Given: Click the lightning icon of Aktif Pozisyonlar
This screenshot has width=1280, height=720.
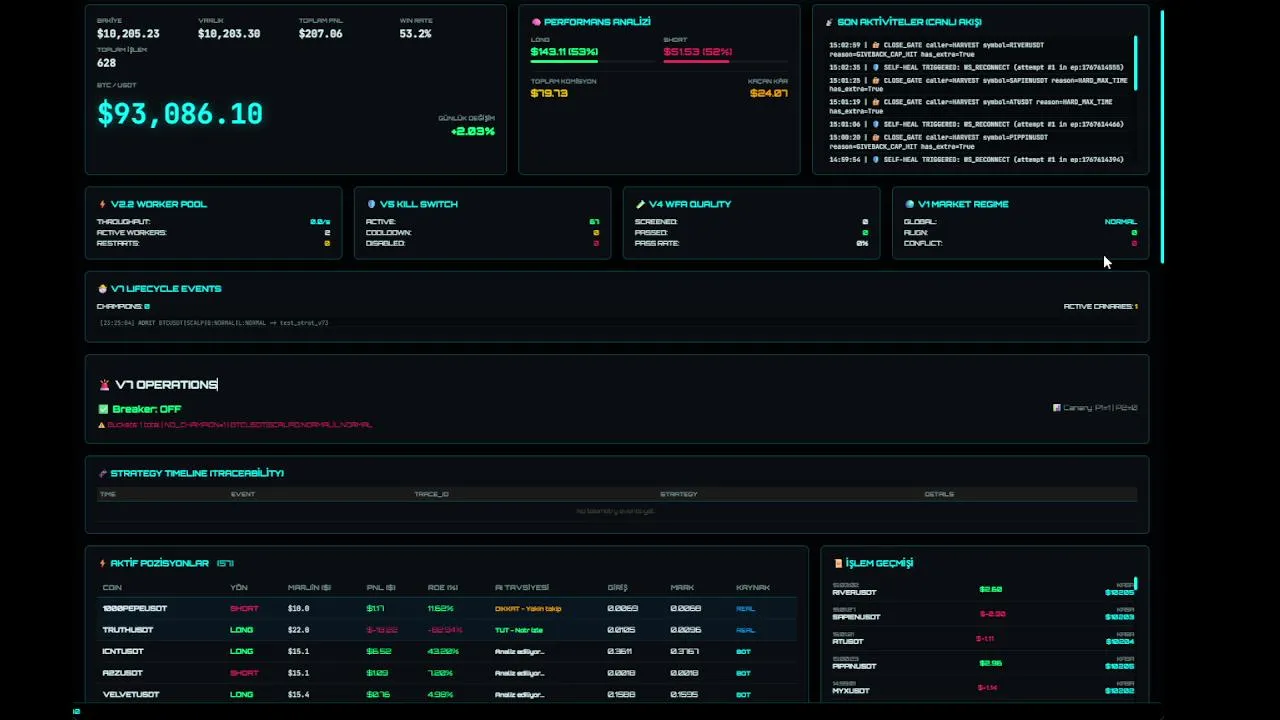Looking at the screenshot, I should (102, 564).
